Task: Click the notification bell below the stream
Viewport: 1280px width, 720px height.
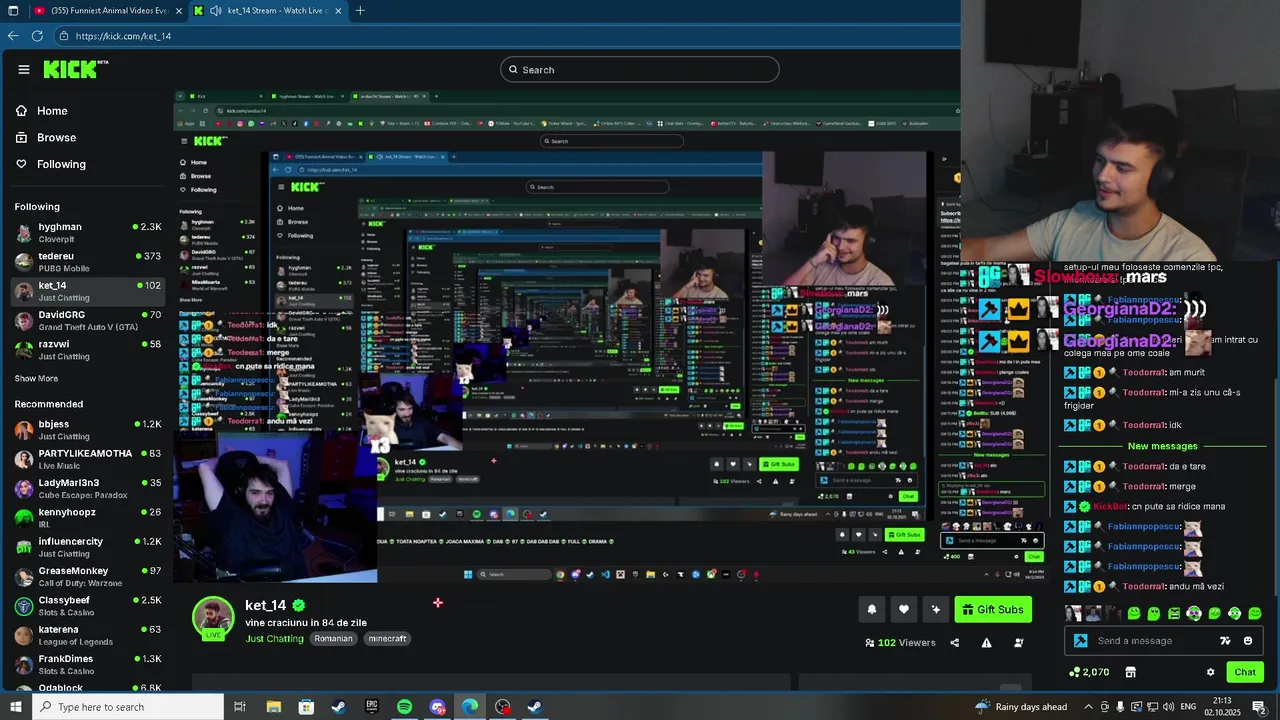Action: pos(871,610)
